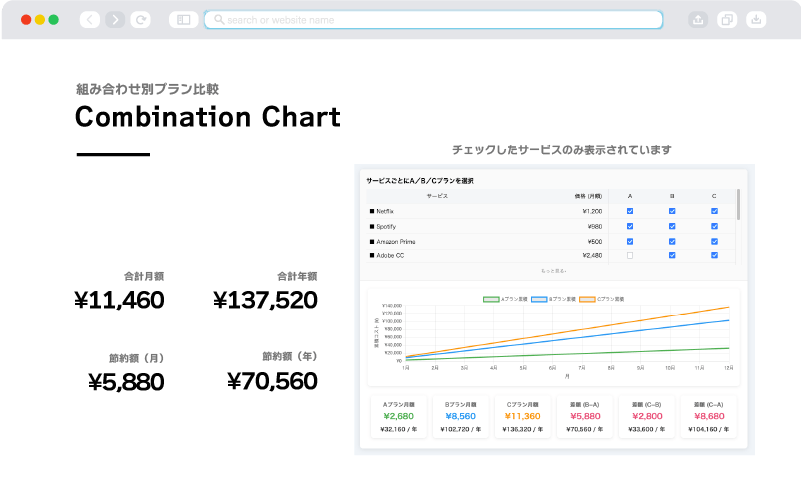Click the magnifier icon in the address bar
The image size is (801, 501).
pyautogui.click(x=219, y=19)
